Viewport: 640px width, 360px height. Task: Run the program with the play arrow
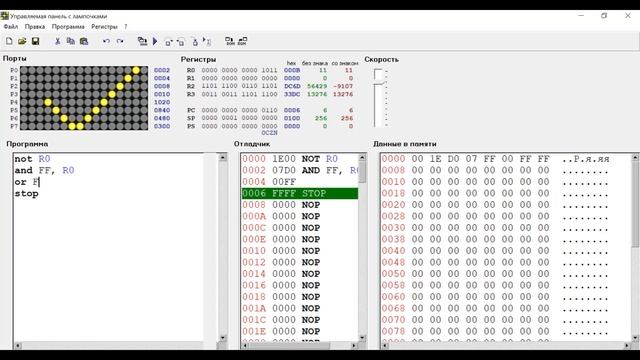click(x=155, y=41)
